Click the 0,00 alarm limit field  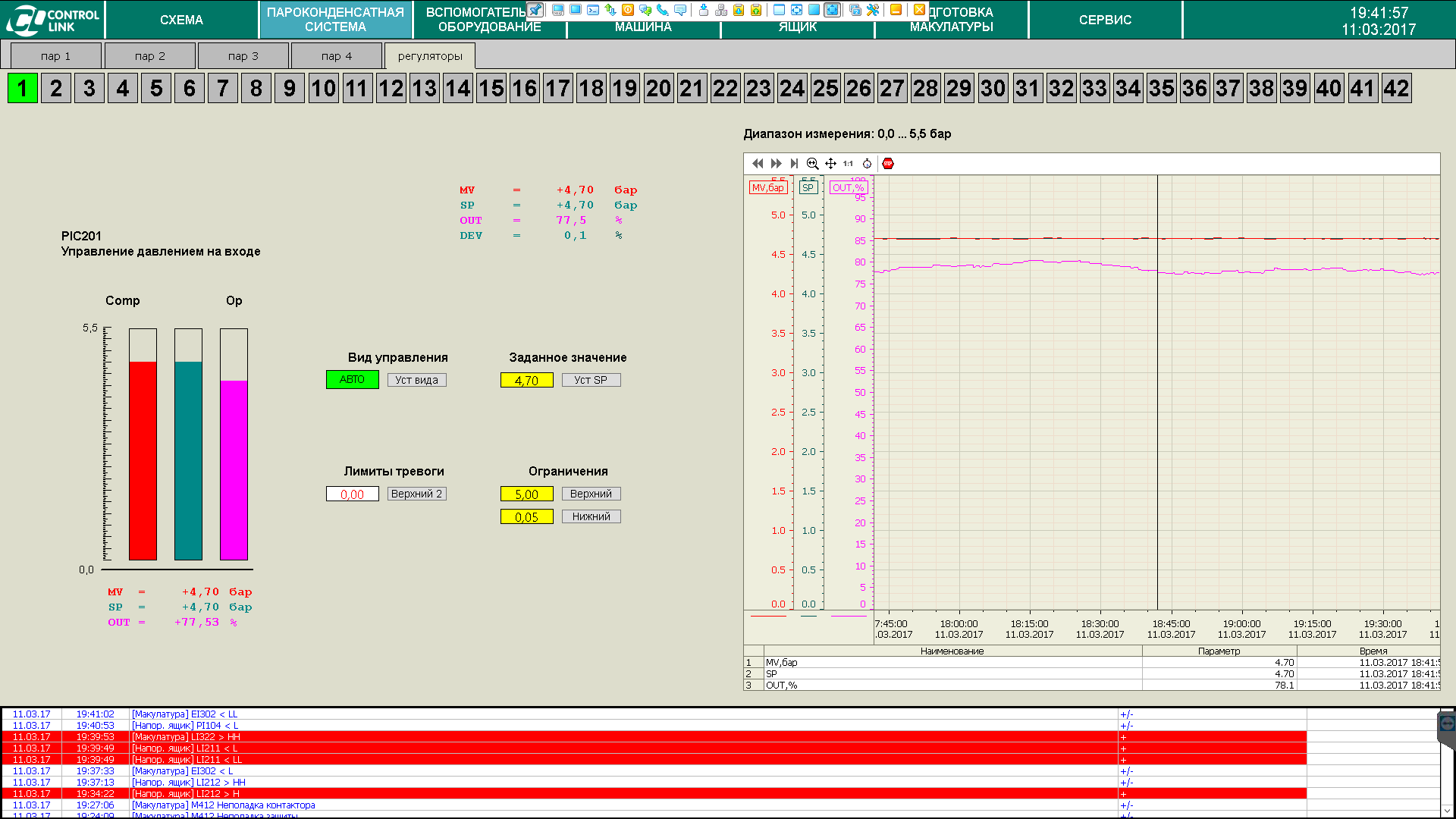click(x=352, y=494)
